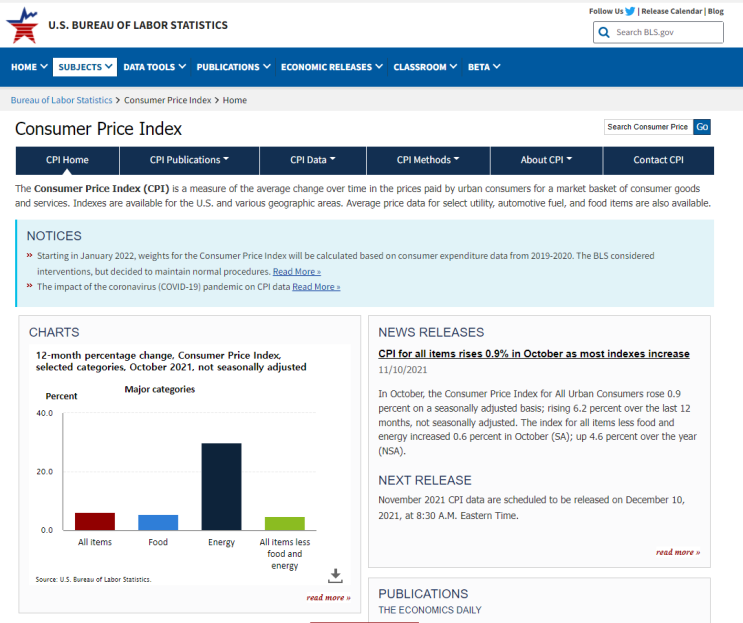Click the Consumer Price Index page heading
The image size is (743, 623).
(x=99, y=129)
